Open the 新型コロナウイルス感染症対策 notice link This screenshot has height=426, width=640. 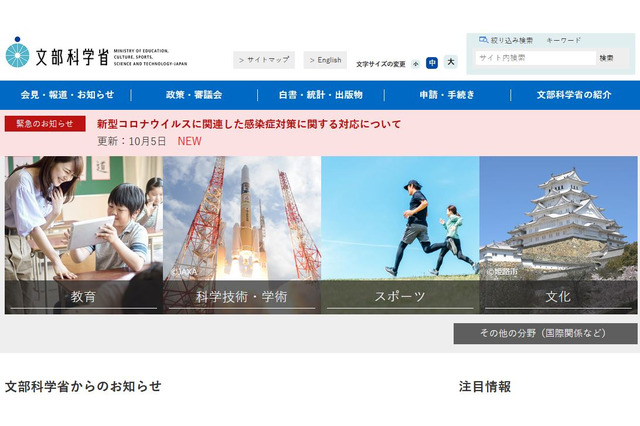249,124
